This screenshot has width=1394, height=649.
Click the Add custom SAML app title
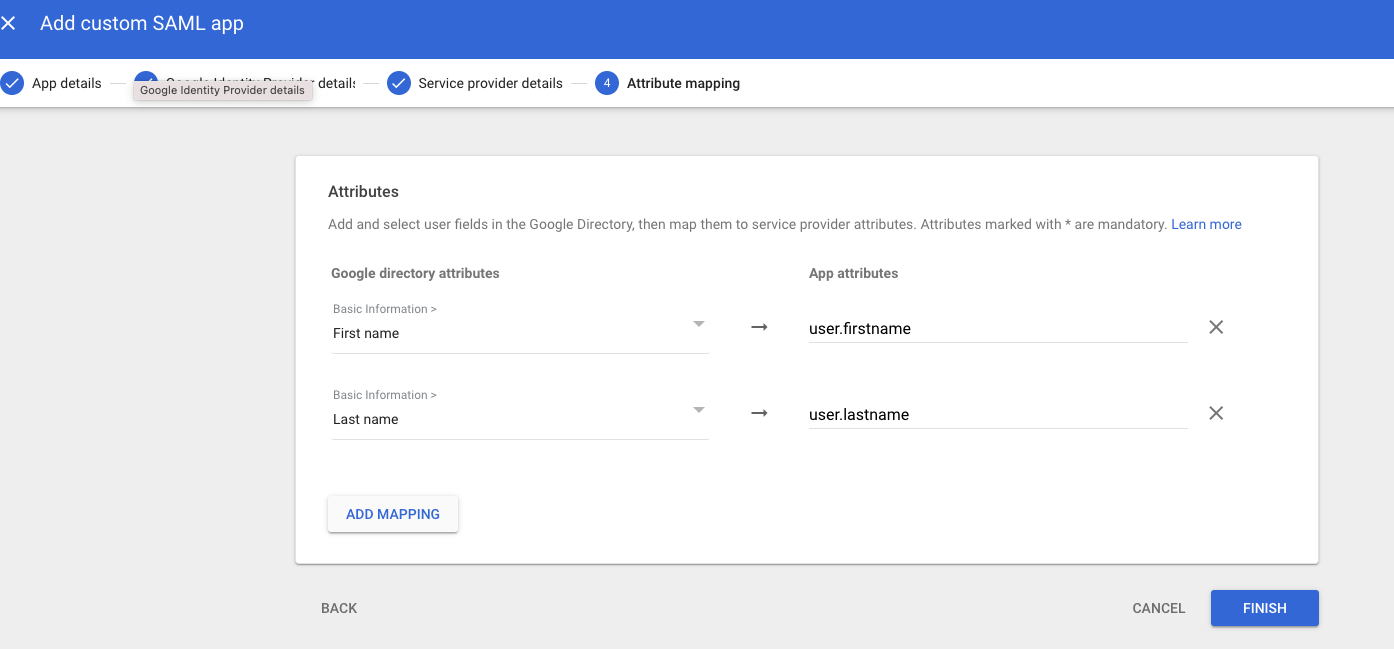142,23
